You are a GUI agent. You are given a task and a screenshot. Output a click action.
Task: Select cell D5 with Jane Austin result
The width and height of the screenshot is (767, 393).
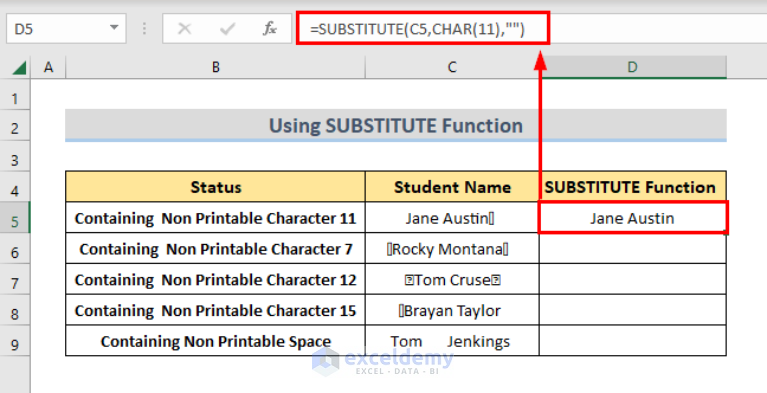(x=632, y=218)
